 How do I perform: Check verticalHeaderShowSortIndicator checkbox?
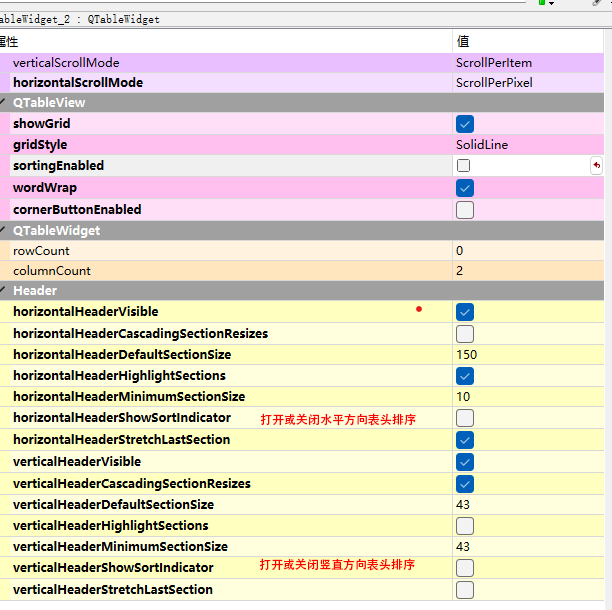coord(464,568)
